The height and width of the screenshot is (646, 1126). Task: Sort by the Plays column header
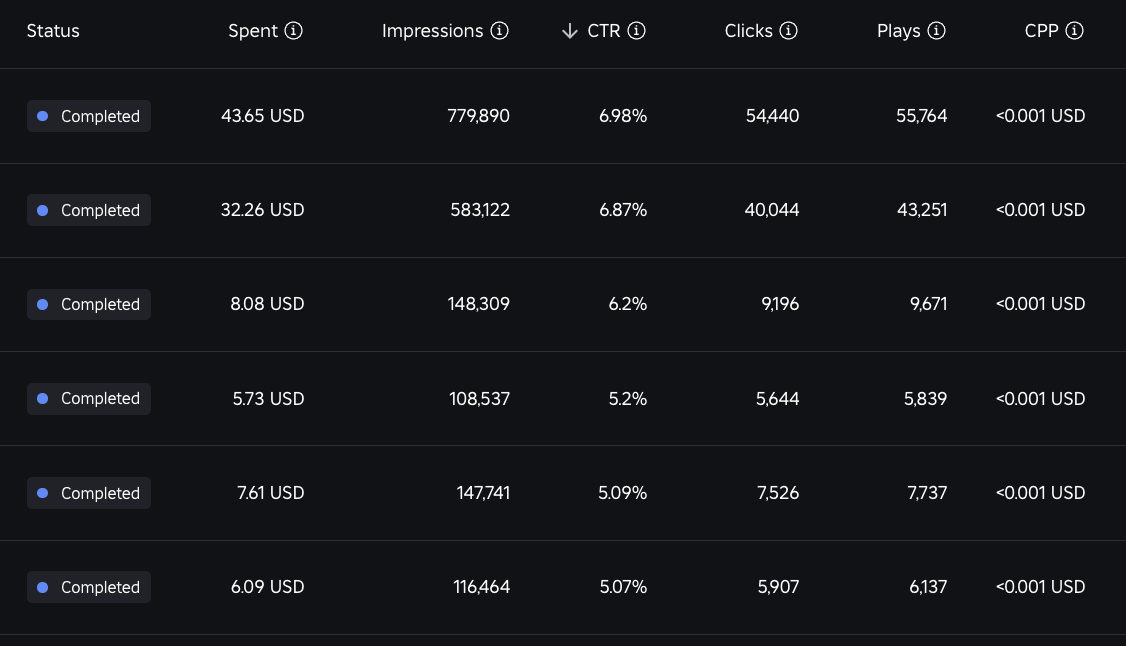898,31
